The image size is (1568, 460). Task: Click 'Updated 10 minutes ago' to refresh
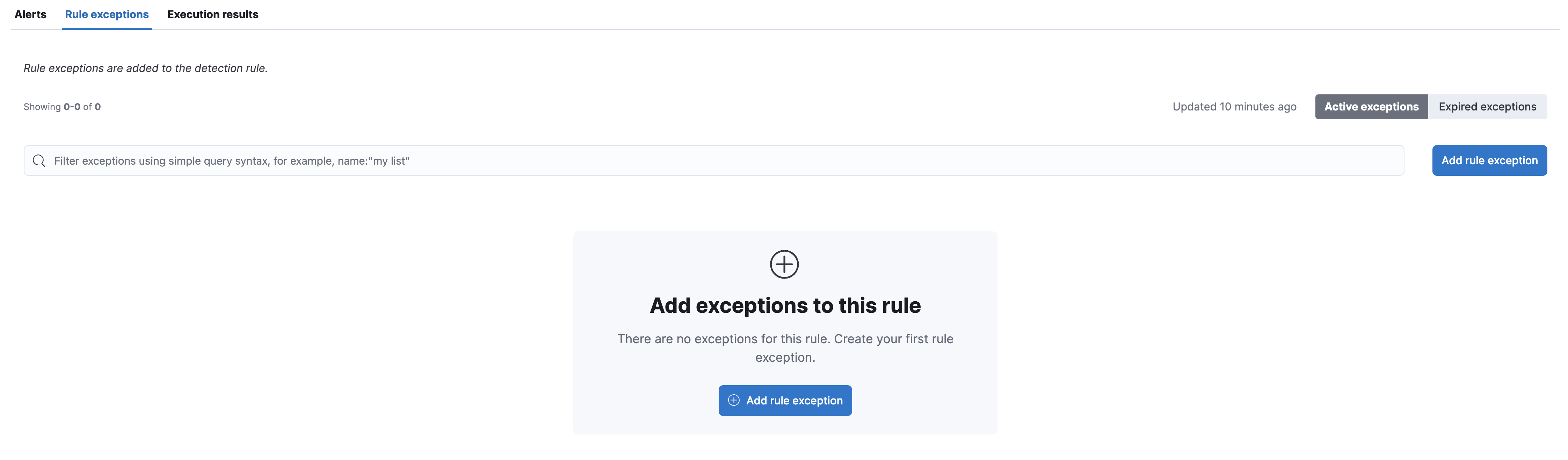point(1234,106)
